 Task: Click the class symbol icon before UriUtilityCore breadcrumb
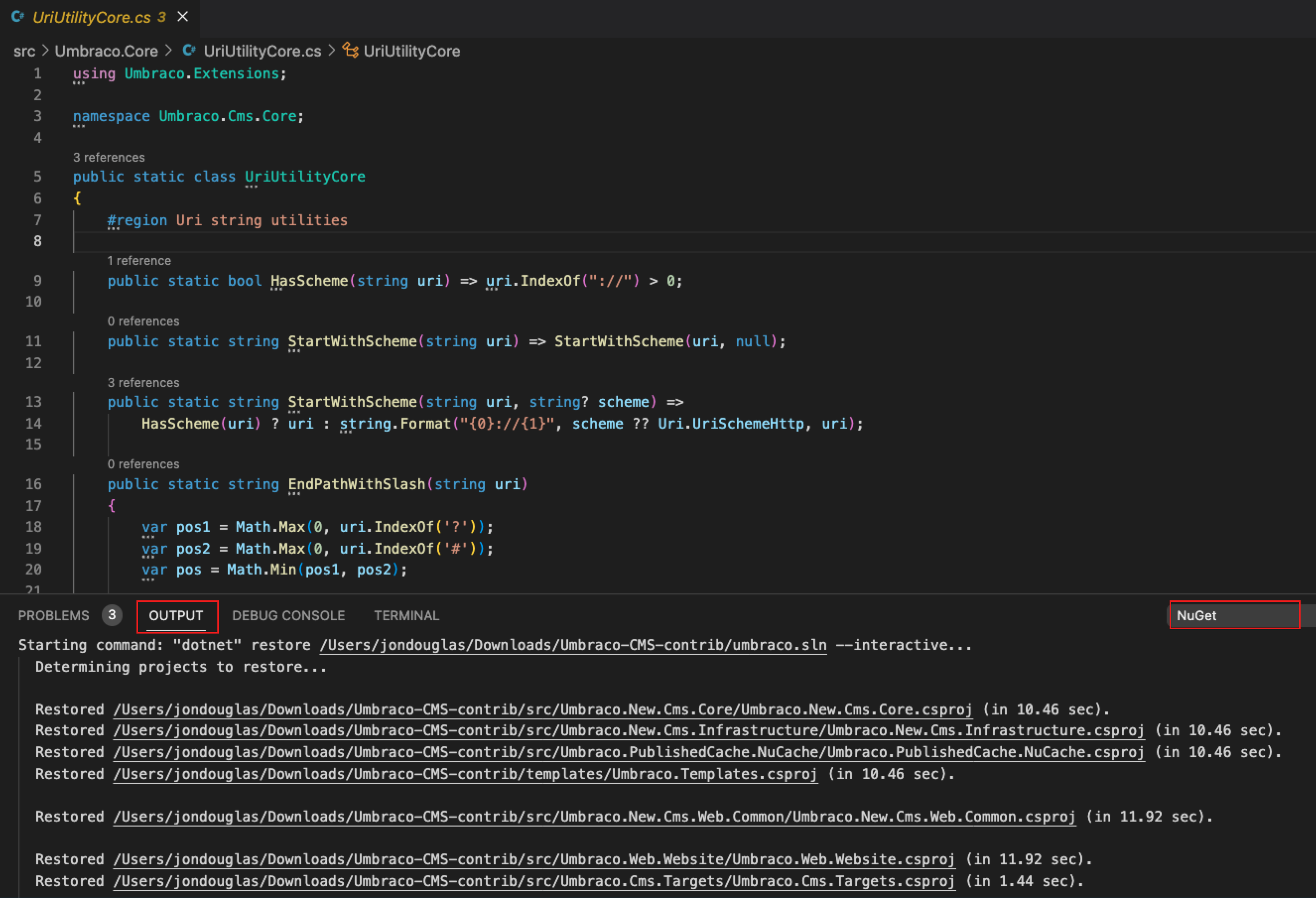point(351,51)
